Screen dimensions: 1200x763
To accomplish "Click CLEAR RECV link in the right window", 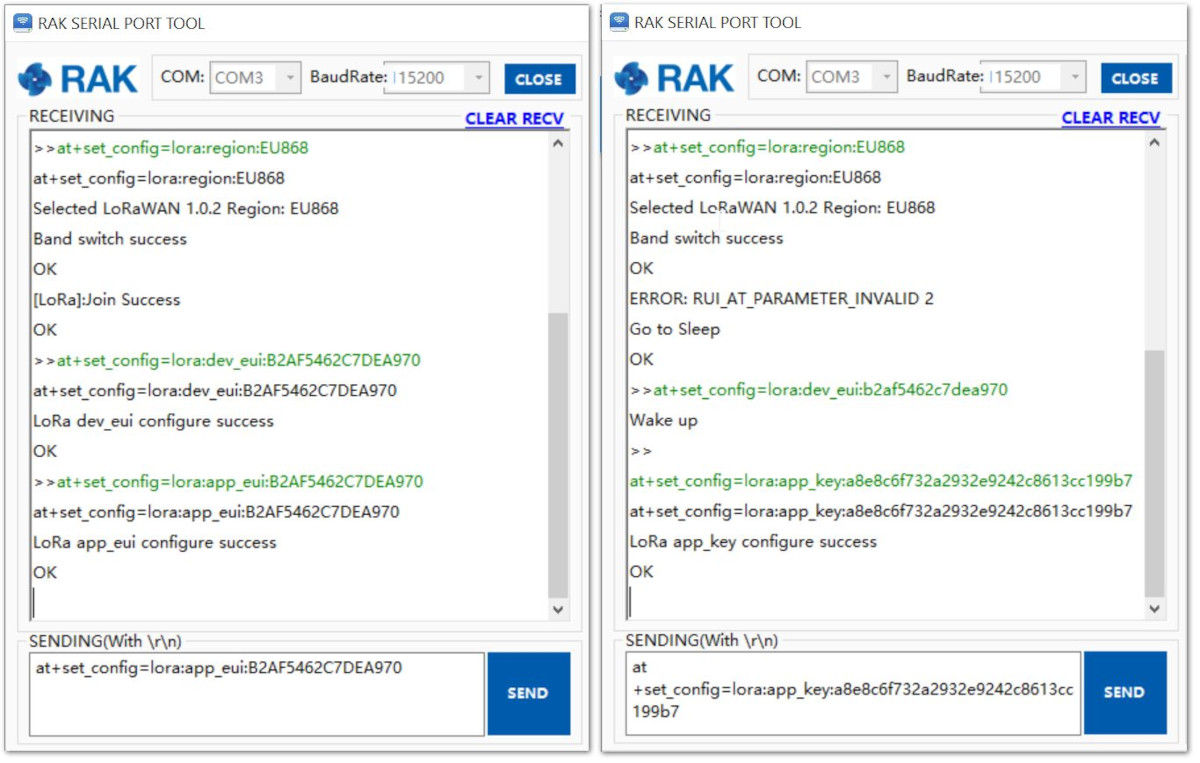I will [x=1111, y=117].
